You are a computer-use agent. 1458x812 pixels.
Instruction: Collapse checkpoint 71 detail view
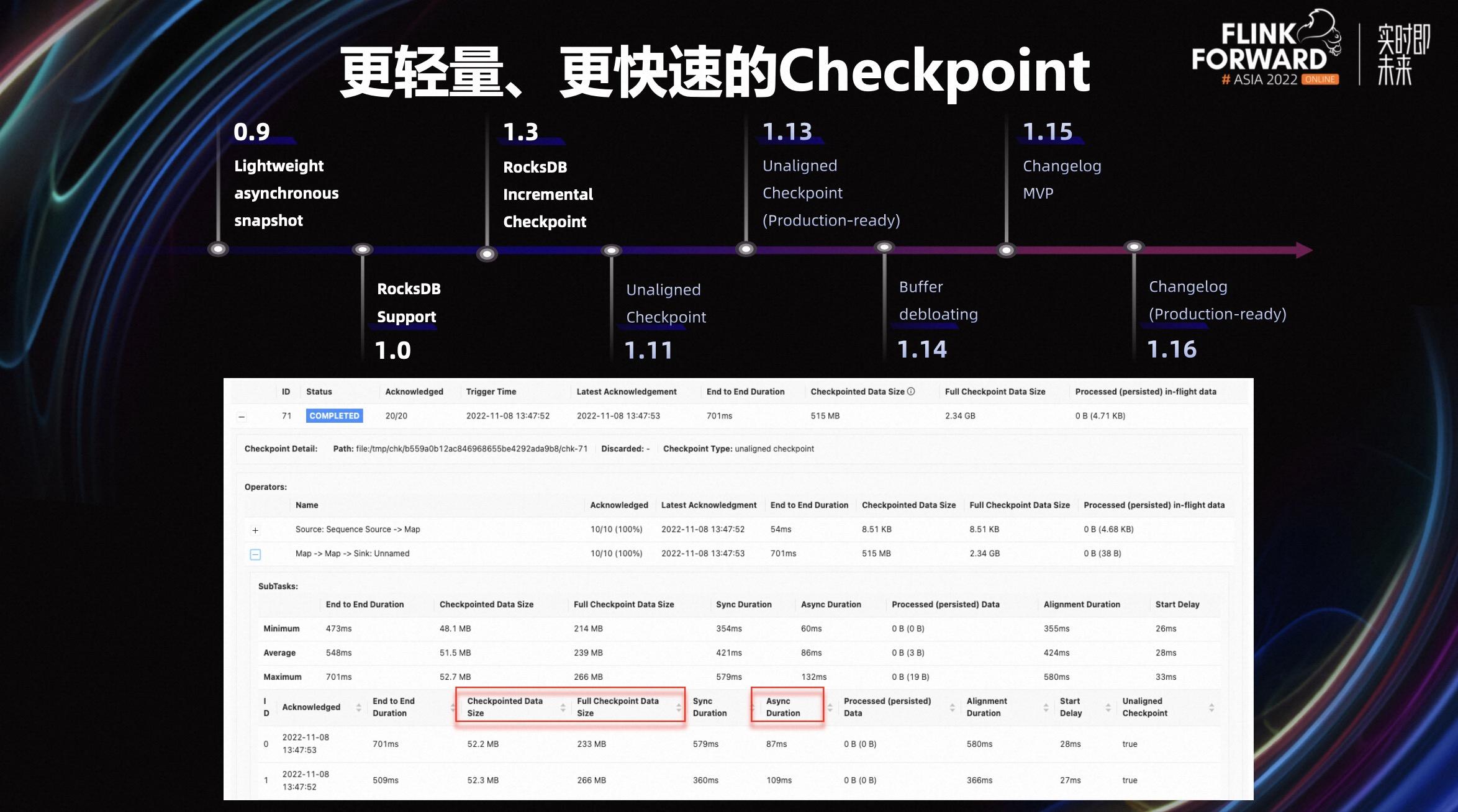tap(241, 416)
